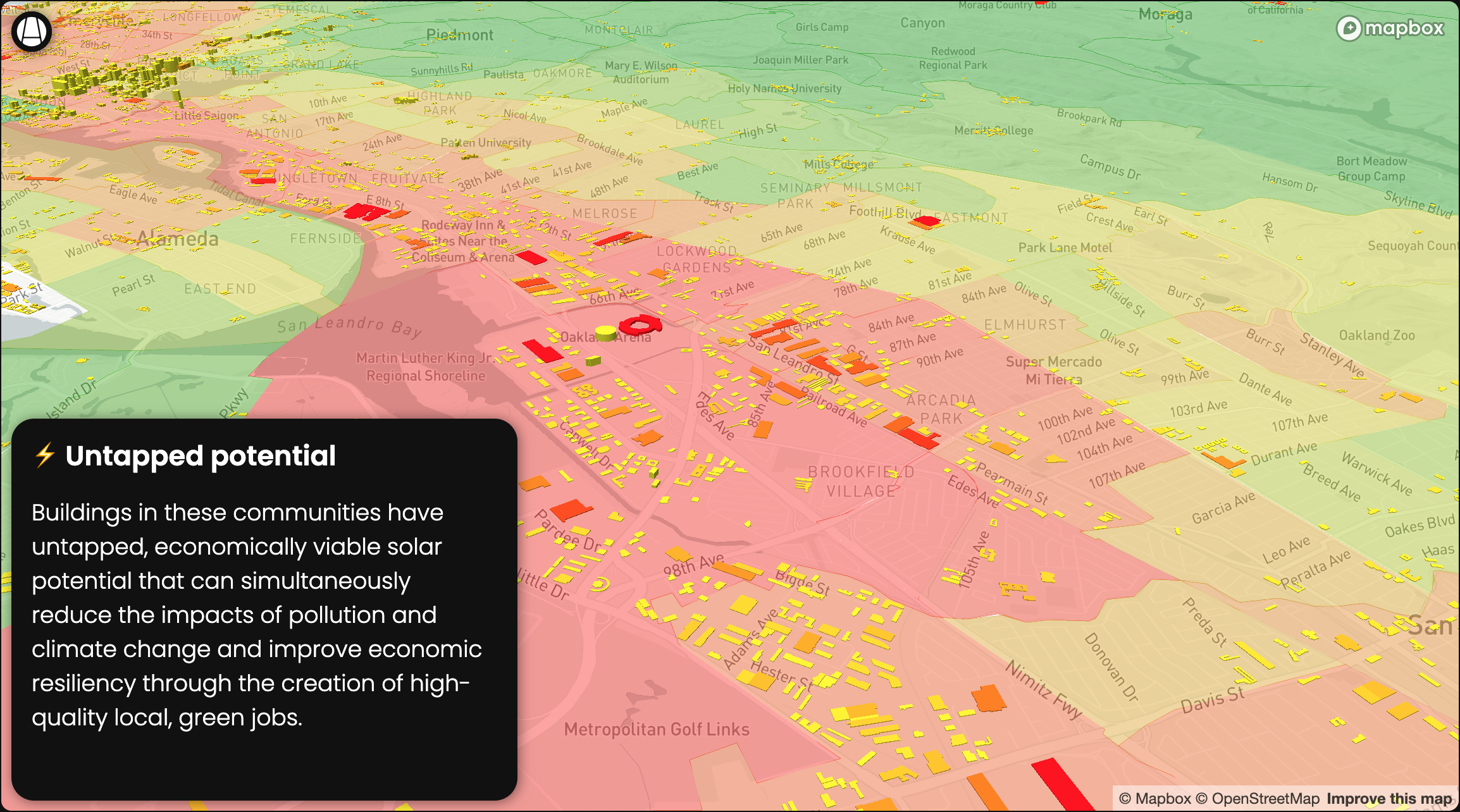The width and height of the screenshot is (1460, 812).
Task: Open the © Mapbox attribution link
Action: (1155, 799)
